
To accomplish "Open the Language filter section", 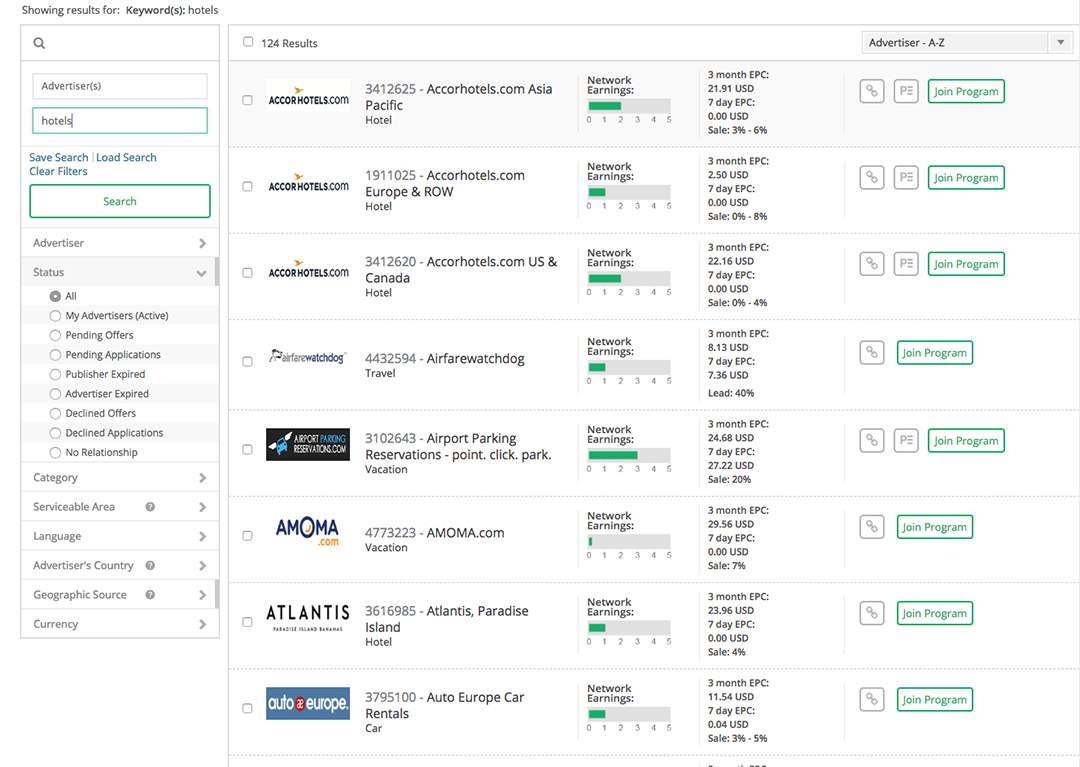I will [120, 536].
